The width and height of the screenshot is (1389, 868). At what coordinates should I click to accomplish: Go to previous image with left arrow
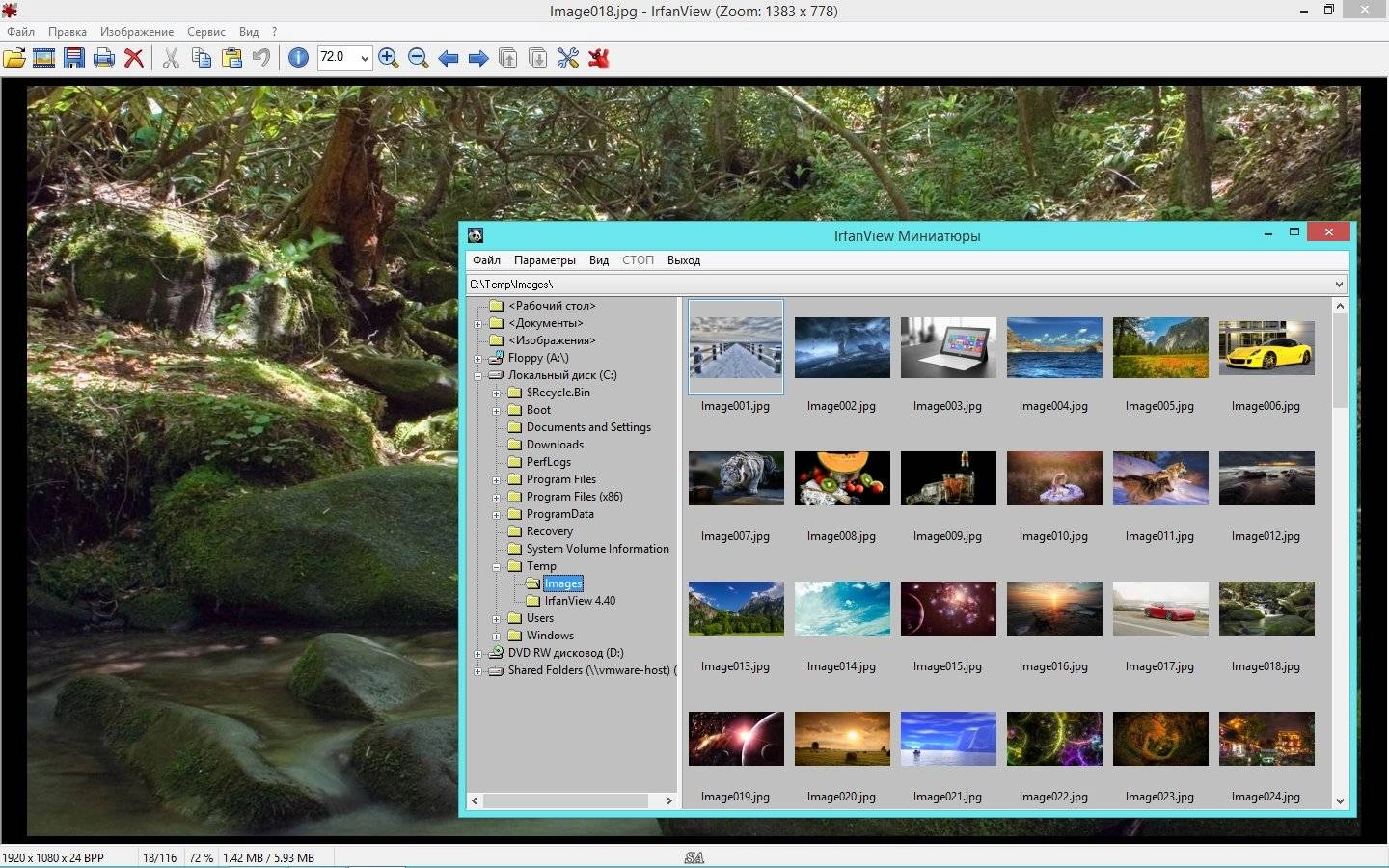tap(449, 58)
